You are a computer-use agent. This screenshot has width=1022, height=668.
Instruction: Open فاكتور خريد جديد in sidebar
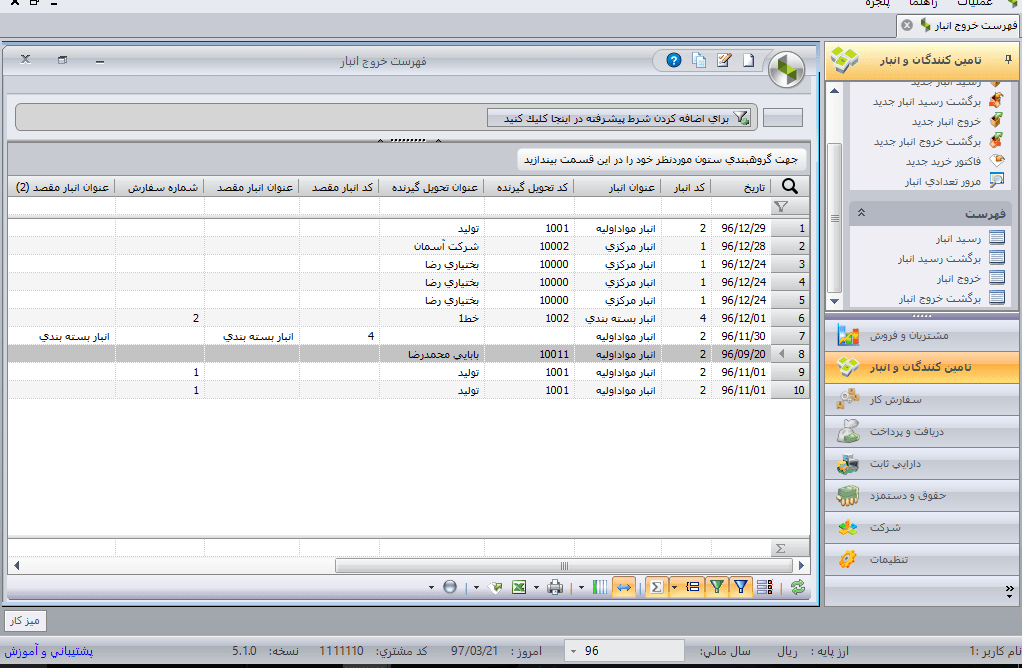coord(943,162)
